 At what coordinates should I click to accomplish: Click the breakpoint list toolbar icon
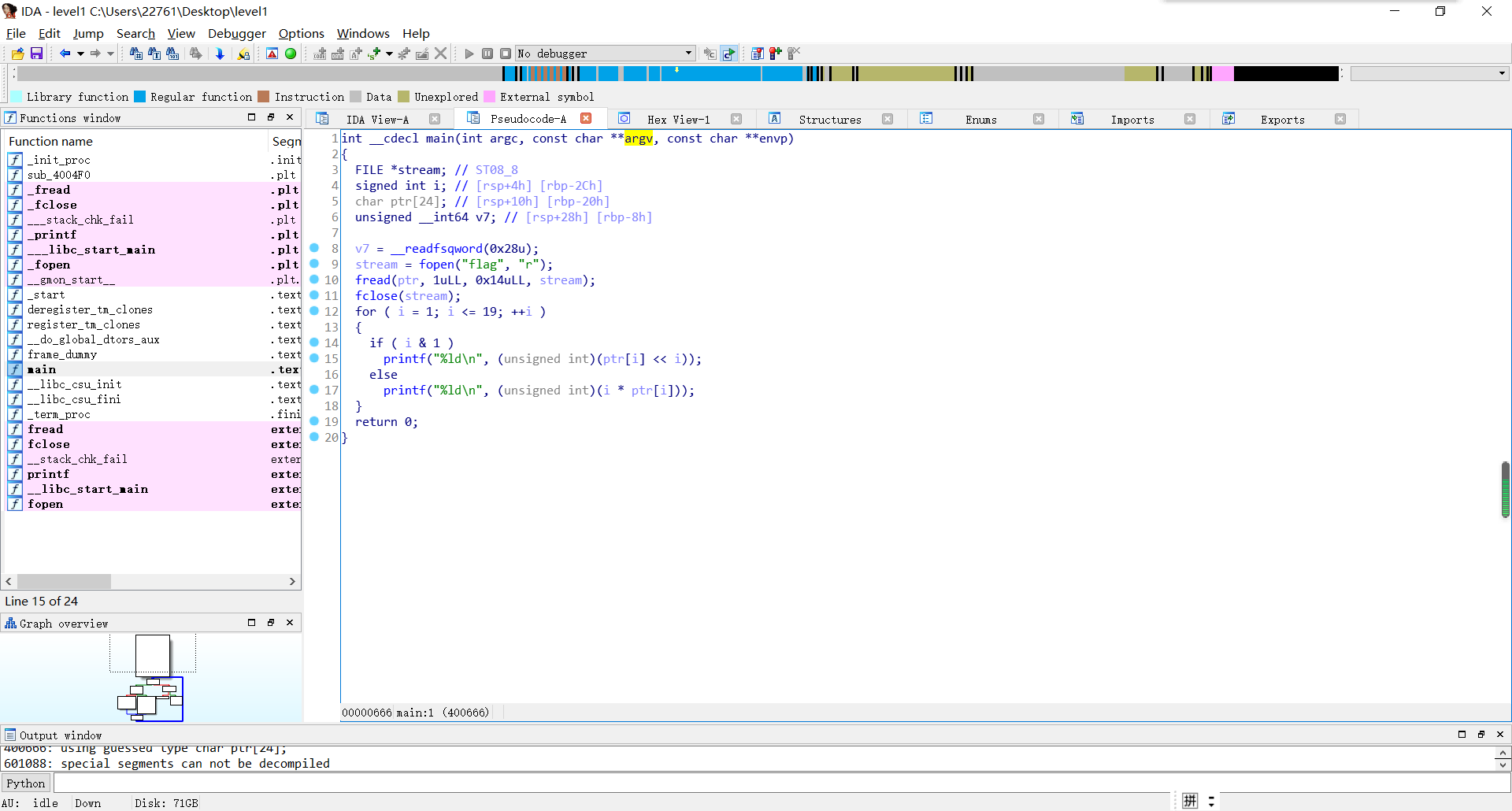tap(757, 54)
